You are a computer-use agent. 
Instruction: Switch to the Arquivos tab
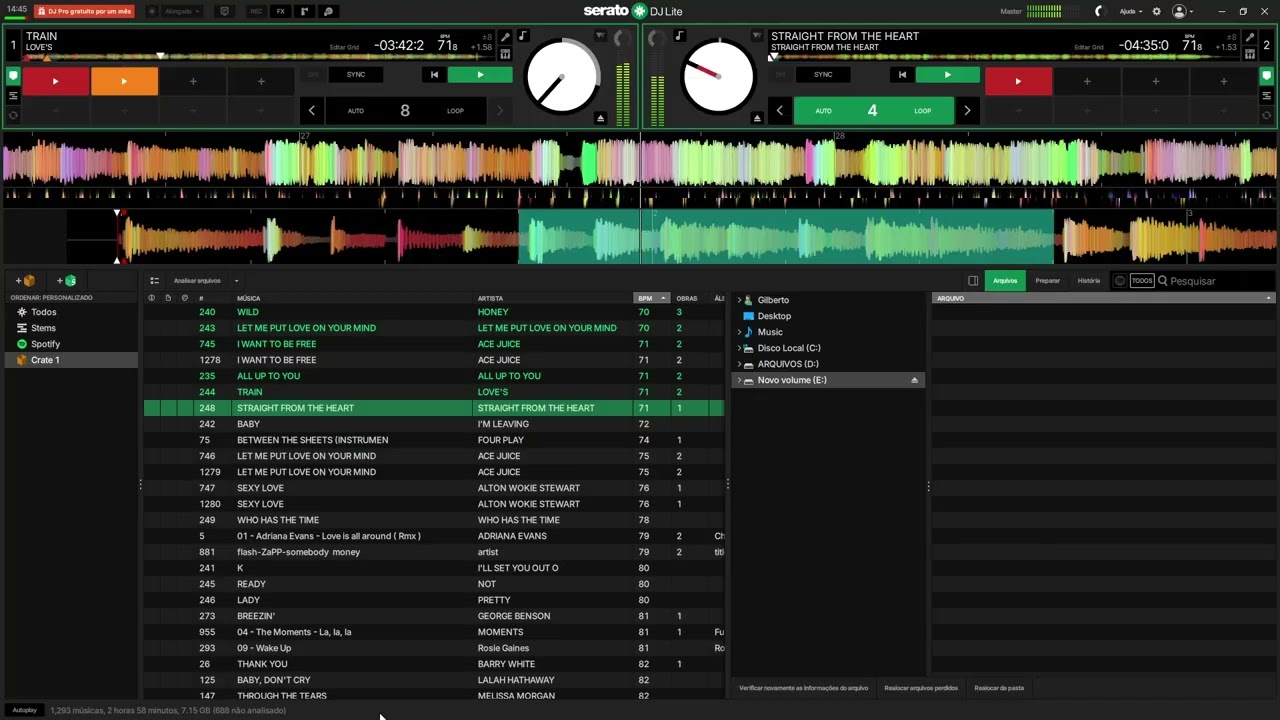(1005, 281)
